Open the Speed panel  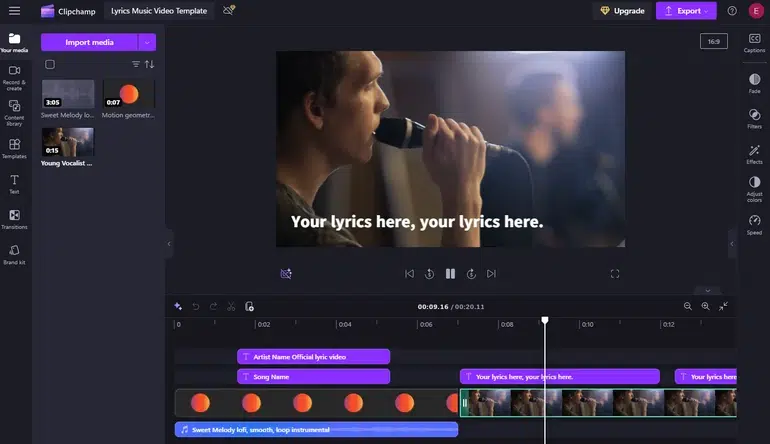[x=754, y=225]
